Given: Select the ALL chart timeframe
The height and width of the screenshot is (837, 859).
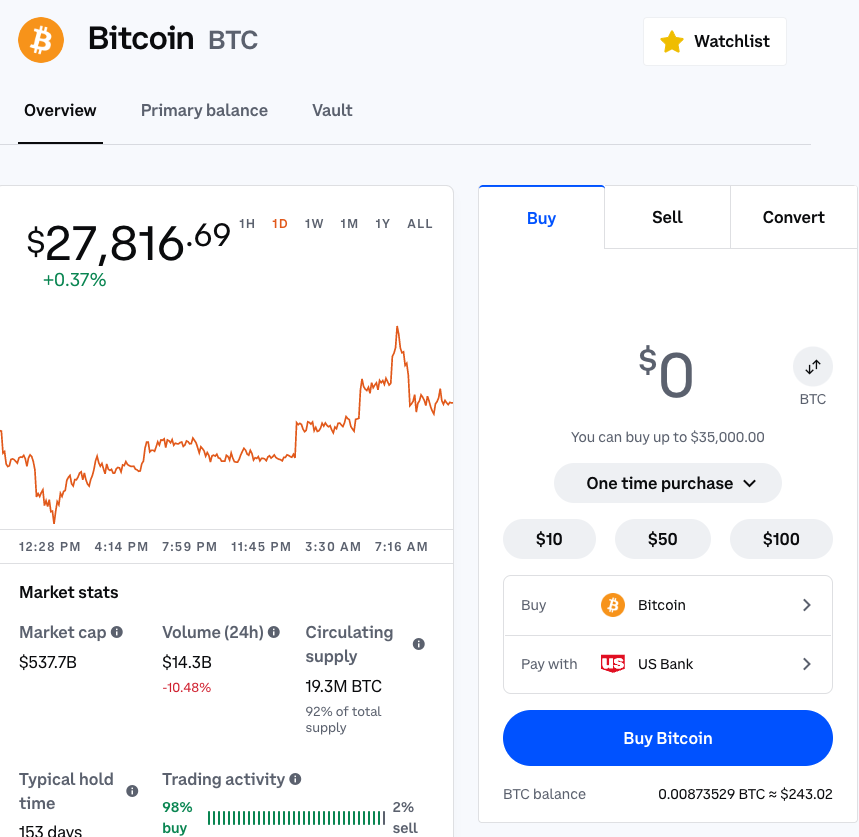Looking at the screenshot, I should pyautogui.click(x=419, y=224).
